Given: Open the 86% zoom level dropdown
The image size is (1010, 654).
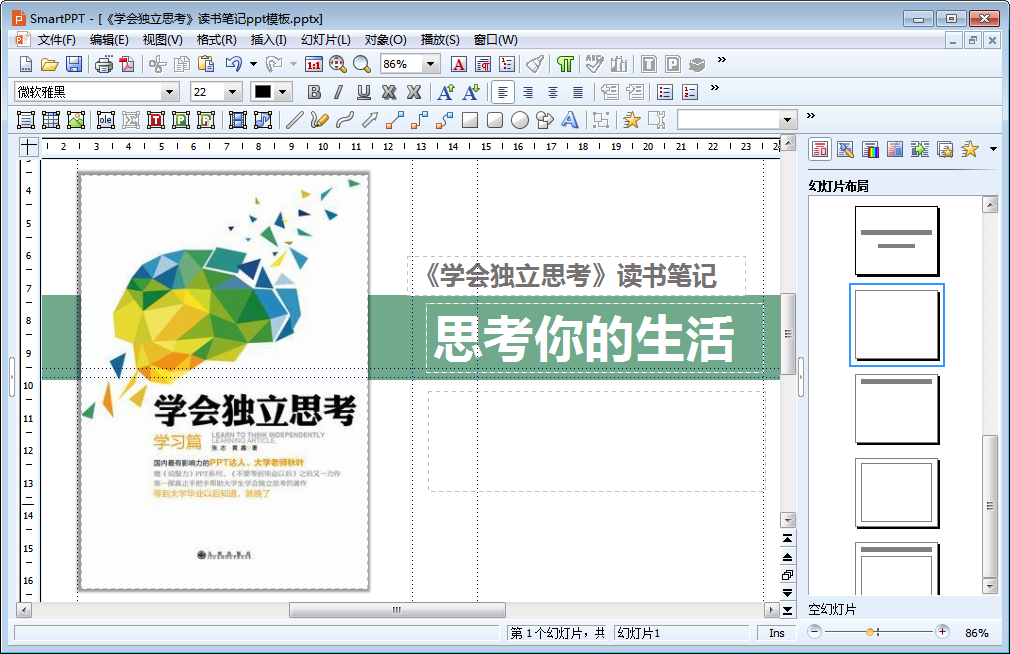Looking at the screenshot, I should coord(431,64).
